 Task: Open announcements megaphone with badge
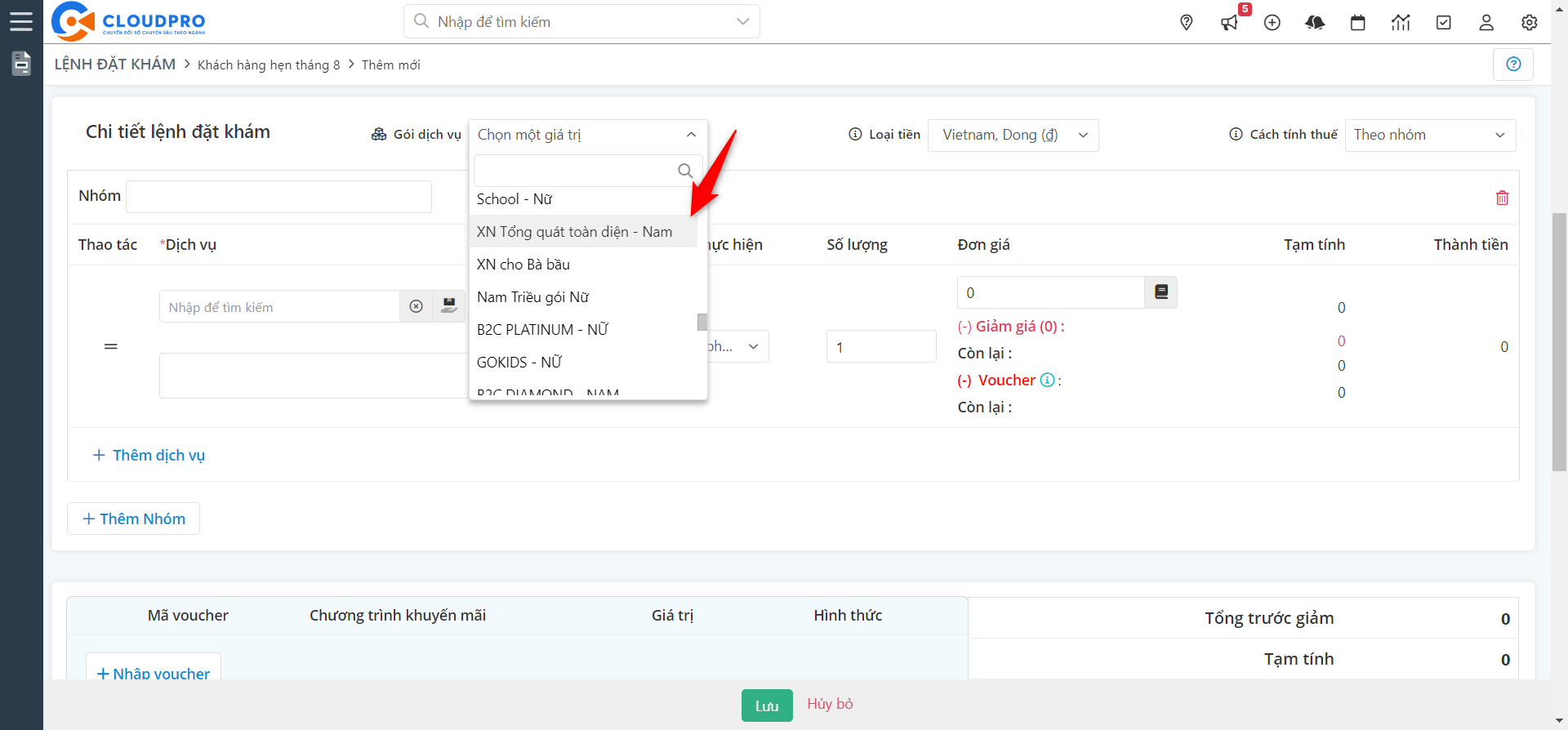1230,23
